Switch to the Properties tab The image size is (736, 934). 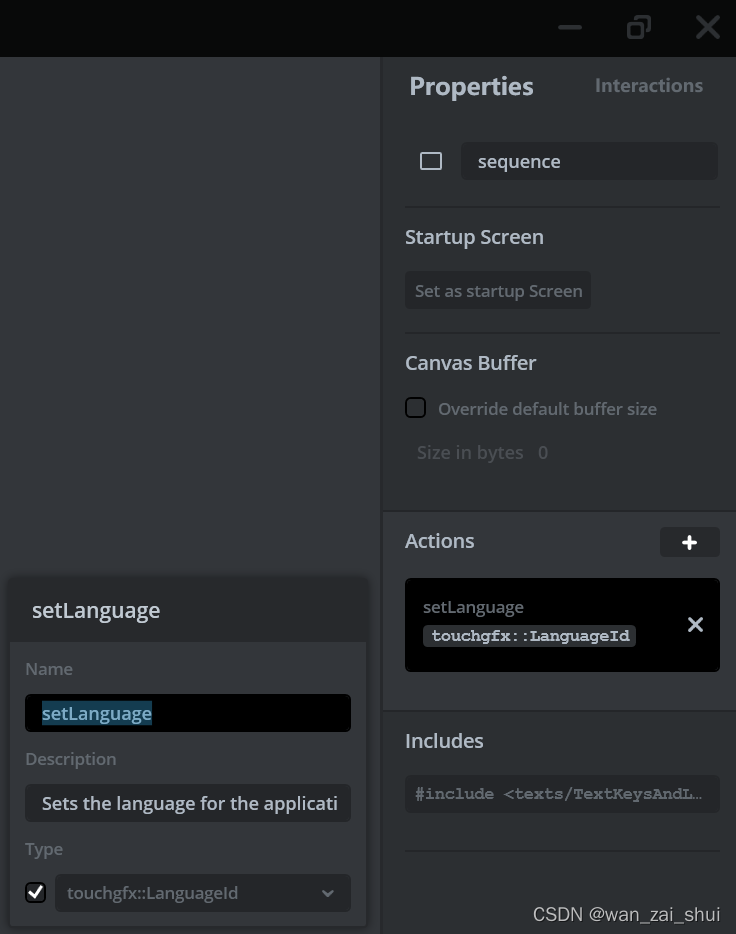coord(471,86)
